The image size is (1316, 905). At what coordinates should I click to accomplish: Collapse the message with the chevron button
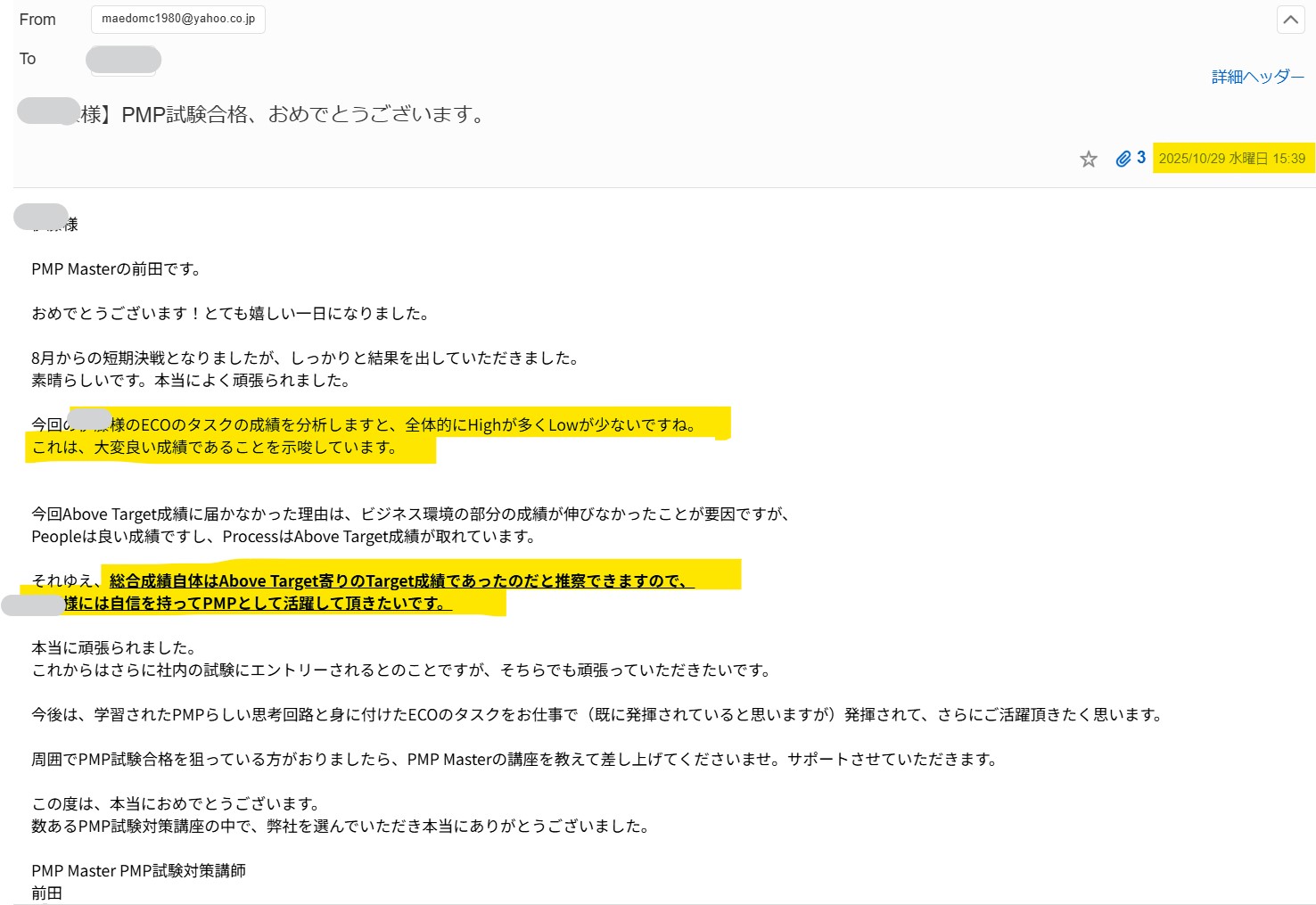tap(1290, 19)
